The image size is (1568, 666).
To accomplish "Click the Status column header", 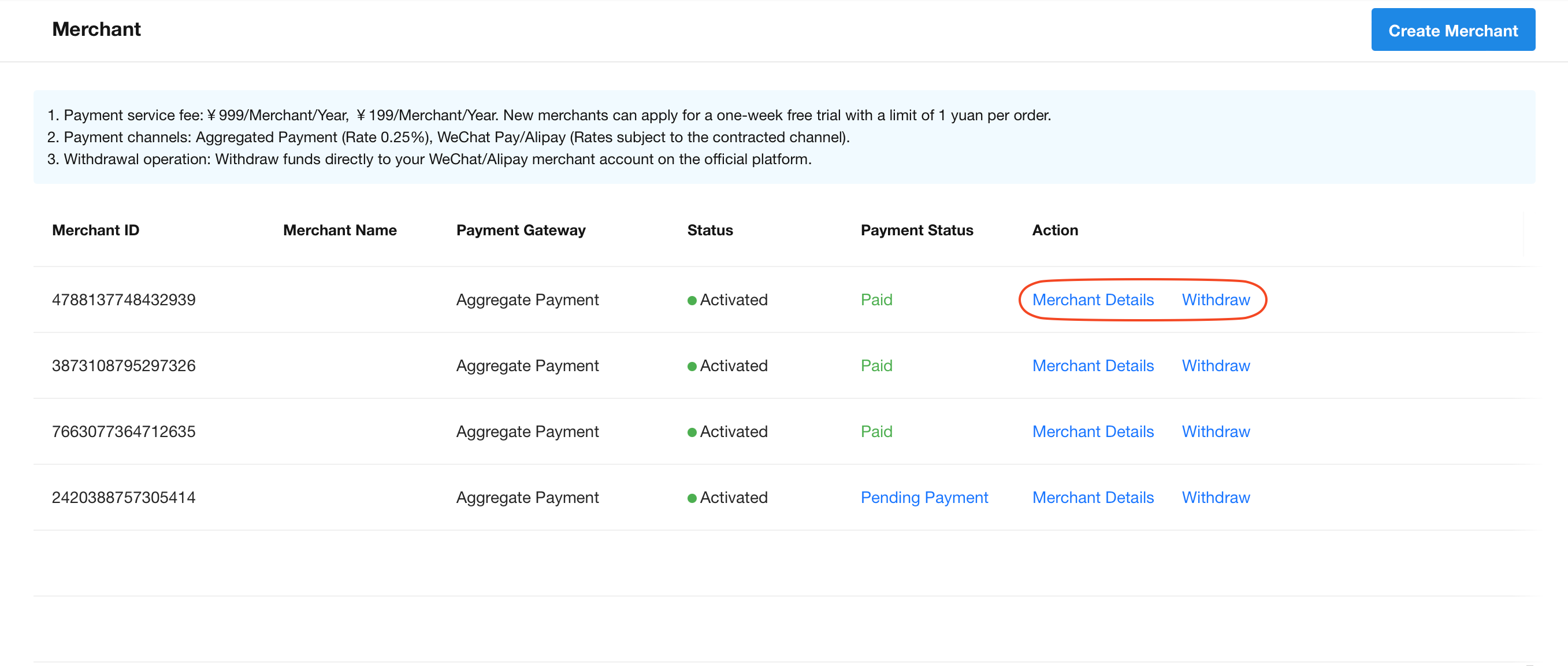I will (709, 230).
